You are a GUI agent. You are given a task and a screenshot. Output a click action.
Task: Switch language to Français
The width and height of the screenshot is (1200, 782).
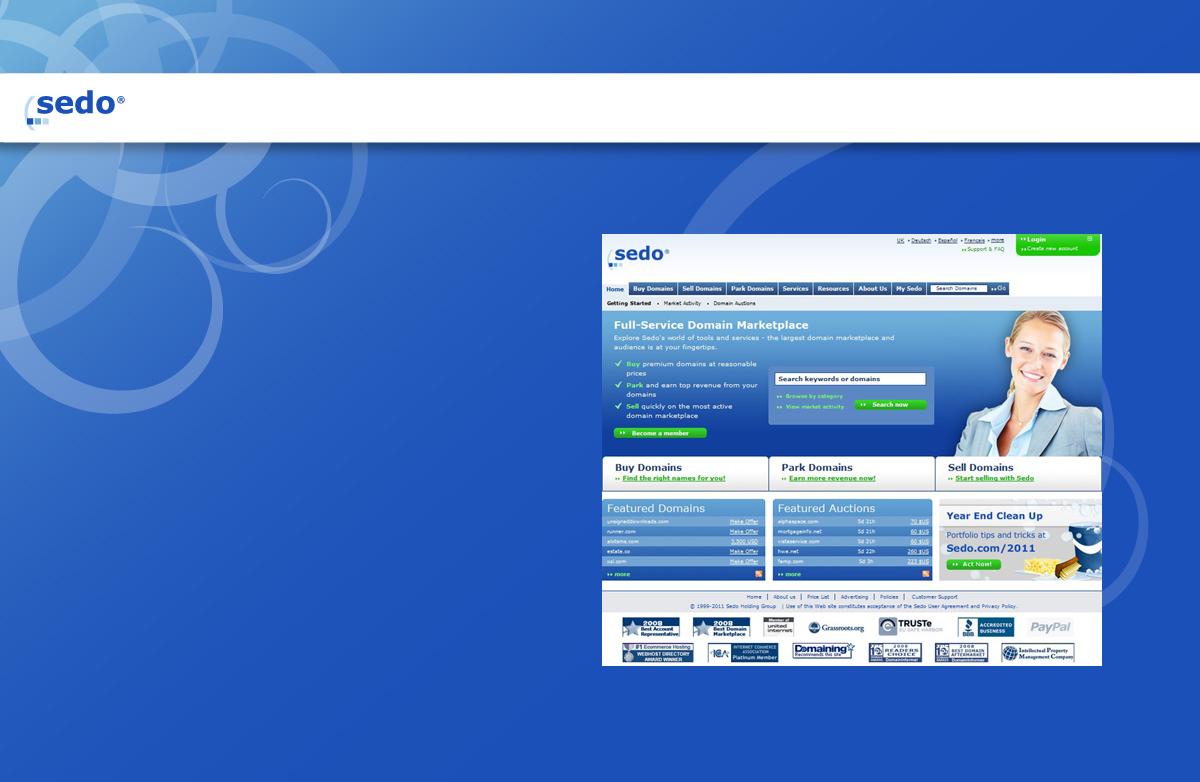pos(974,241)
